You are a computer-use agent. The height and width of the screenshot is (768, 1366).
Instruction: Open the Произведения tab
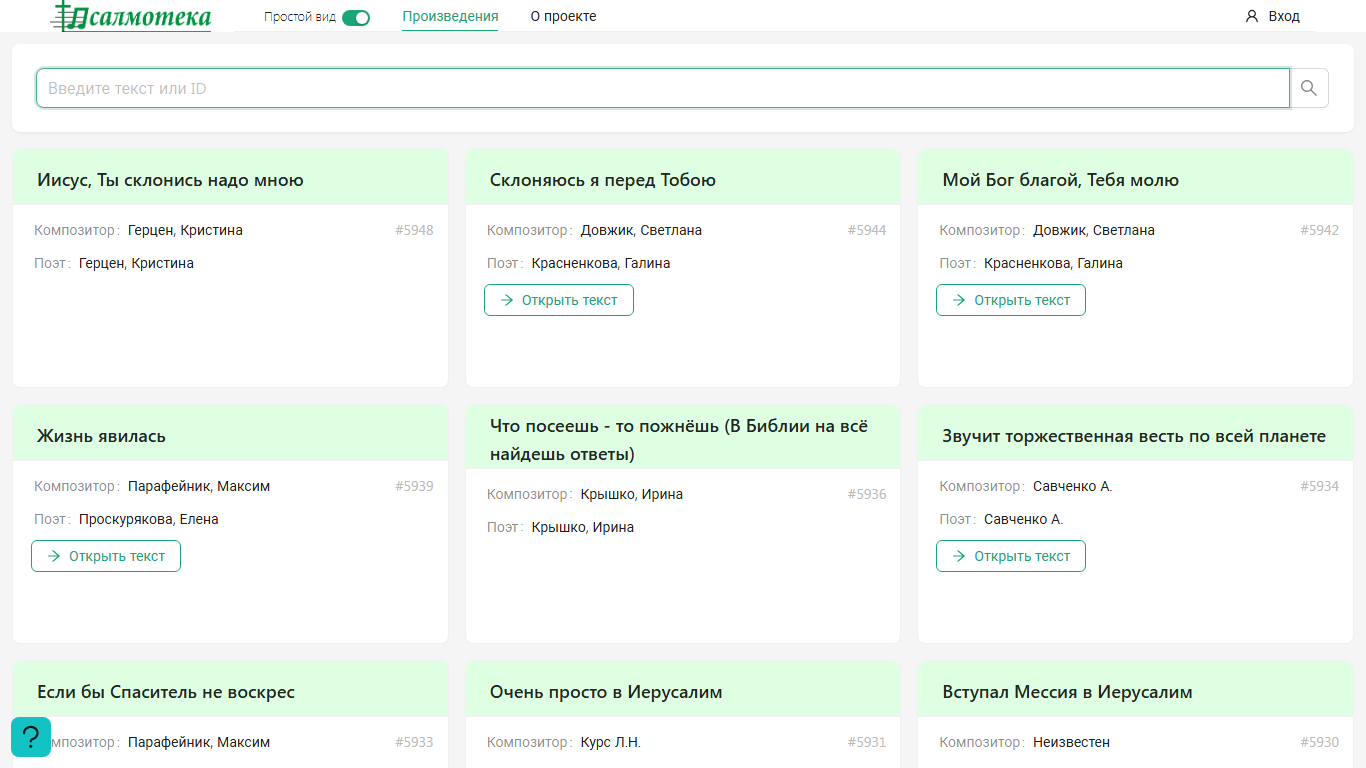tap(450, 16)
